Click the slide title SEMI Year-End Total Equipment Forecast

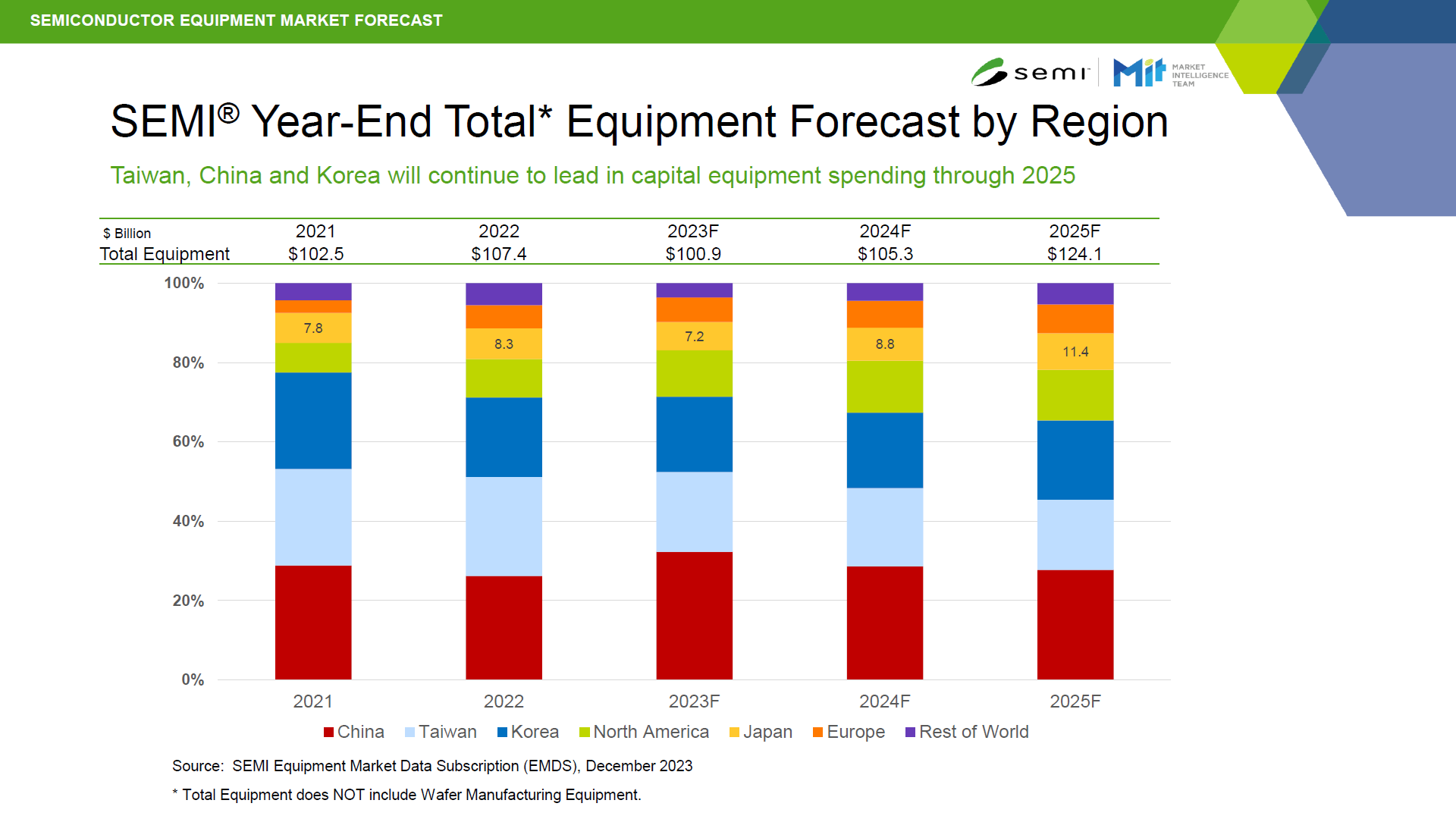[x=639, y=121]
